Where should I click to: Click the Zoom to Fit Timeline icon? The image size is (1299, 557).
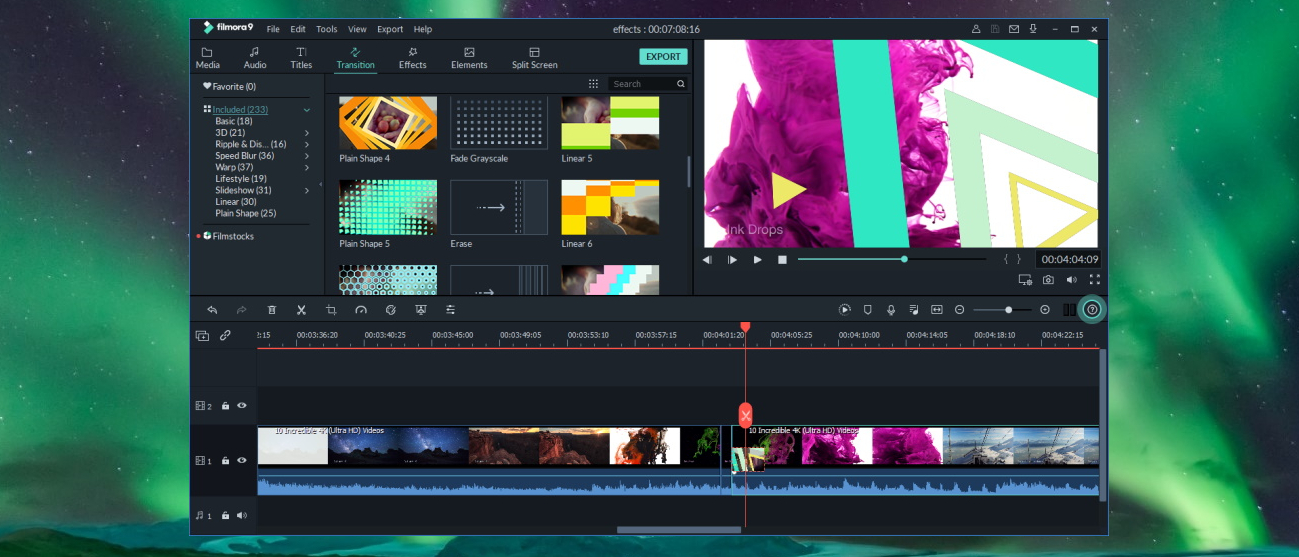click(x=937, y=310)
